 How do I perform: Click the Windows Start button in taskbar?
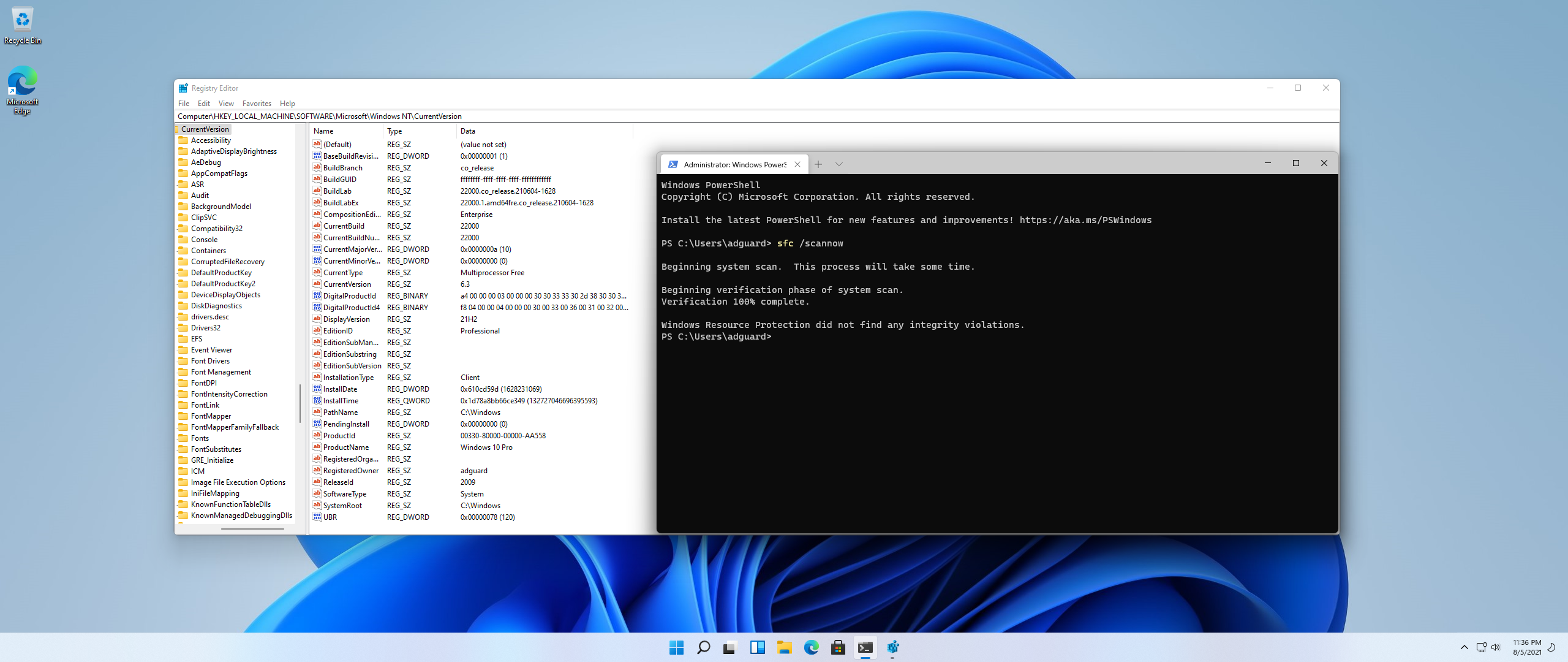pyautogui.click(x=676, y=647)
